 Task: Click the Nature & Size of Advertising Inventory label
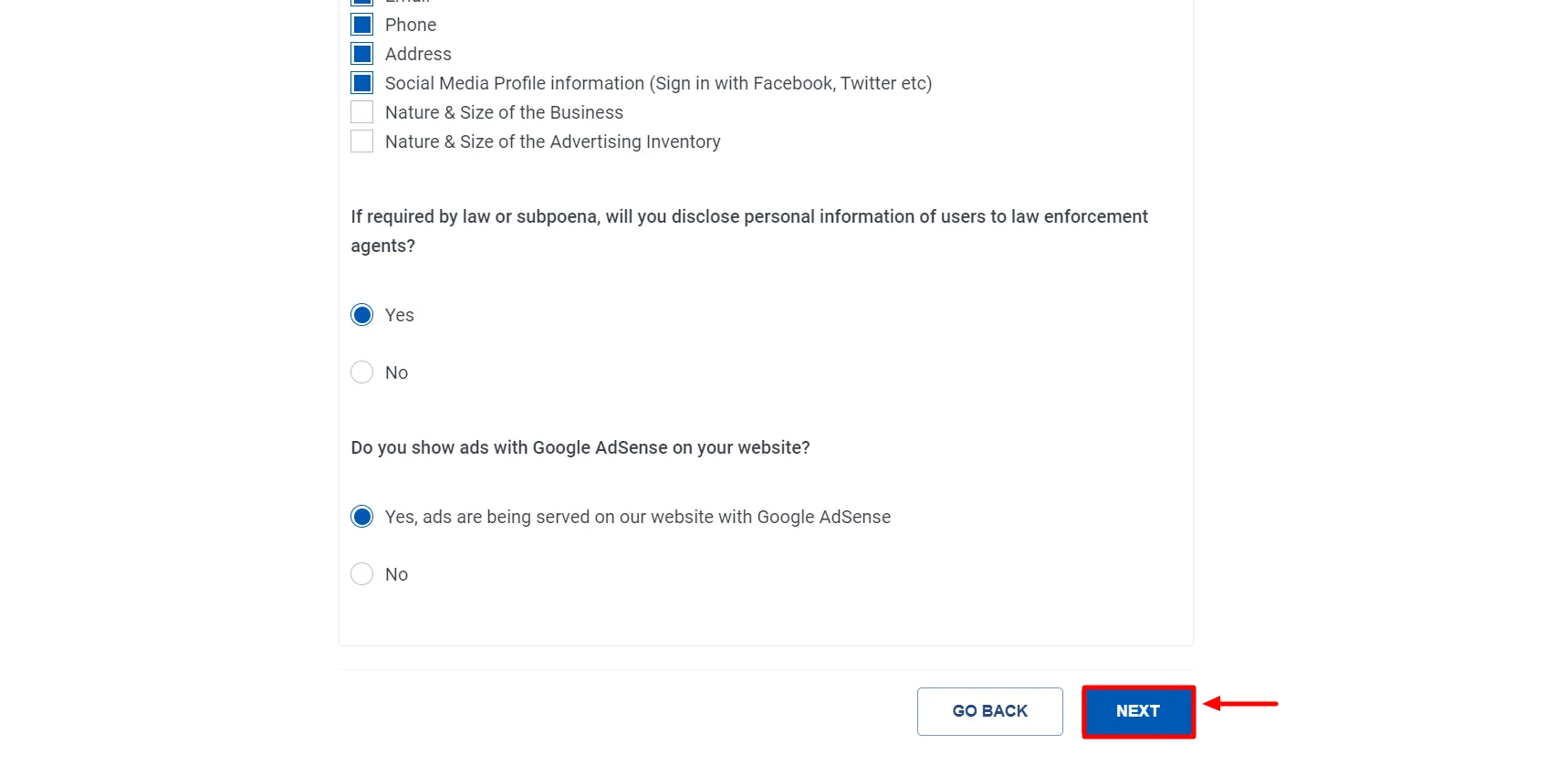[x=552, y=141]
